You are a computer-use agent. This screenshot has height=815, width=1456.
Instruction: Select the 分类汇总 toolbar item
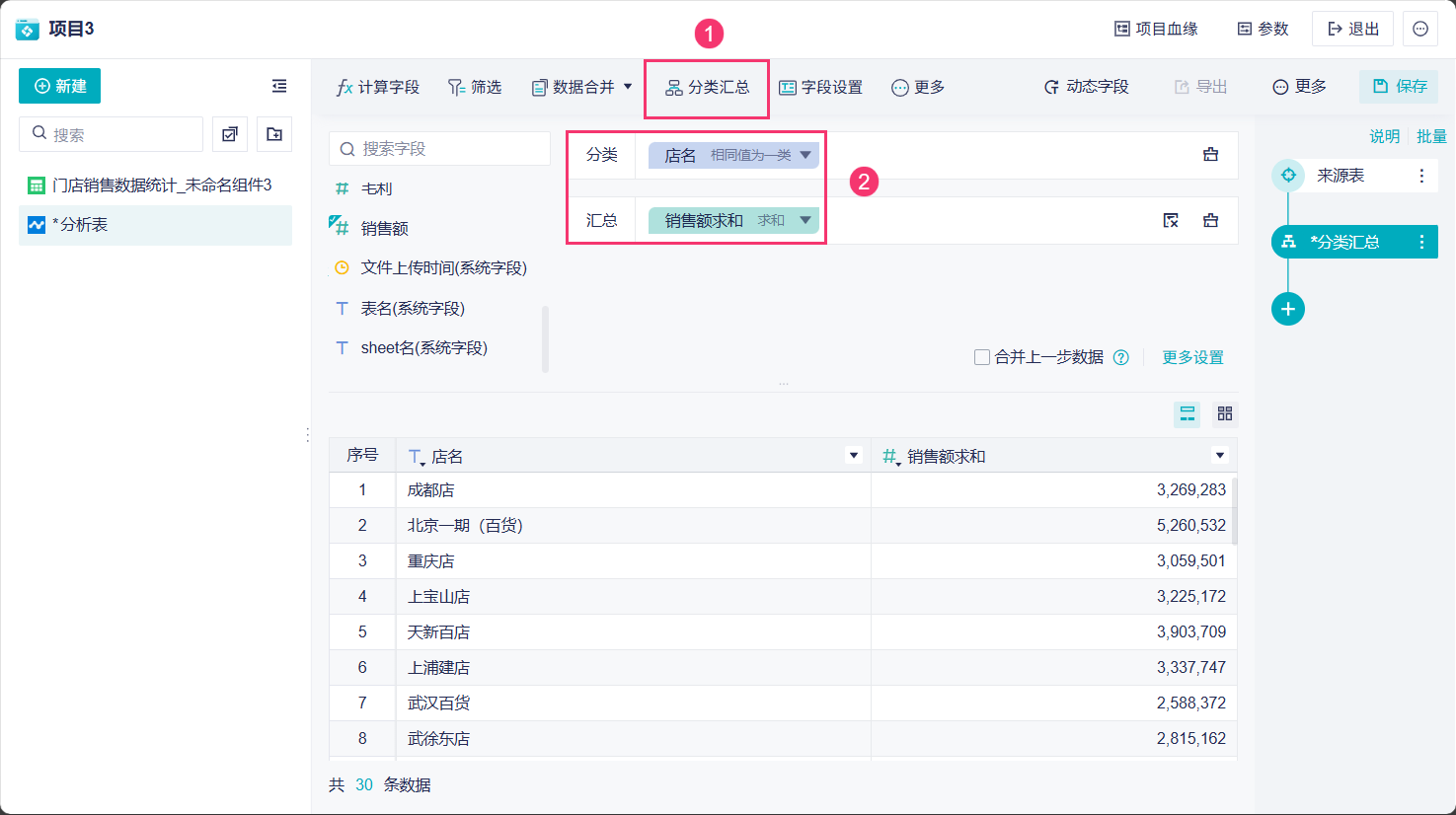click(x=707, y=87)
